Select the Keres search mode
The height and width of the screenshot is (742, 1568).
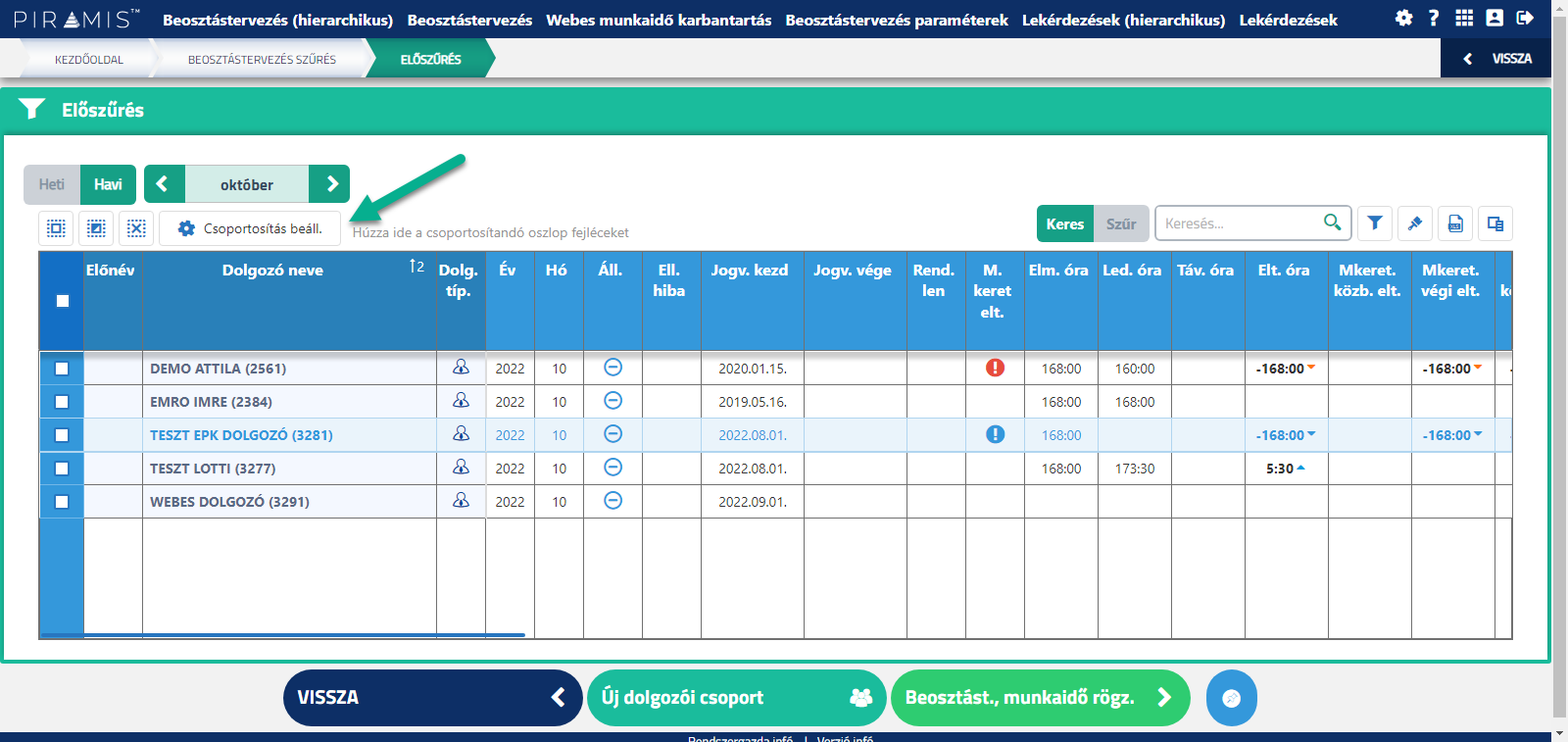[x=1065, y=223]
